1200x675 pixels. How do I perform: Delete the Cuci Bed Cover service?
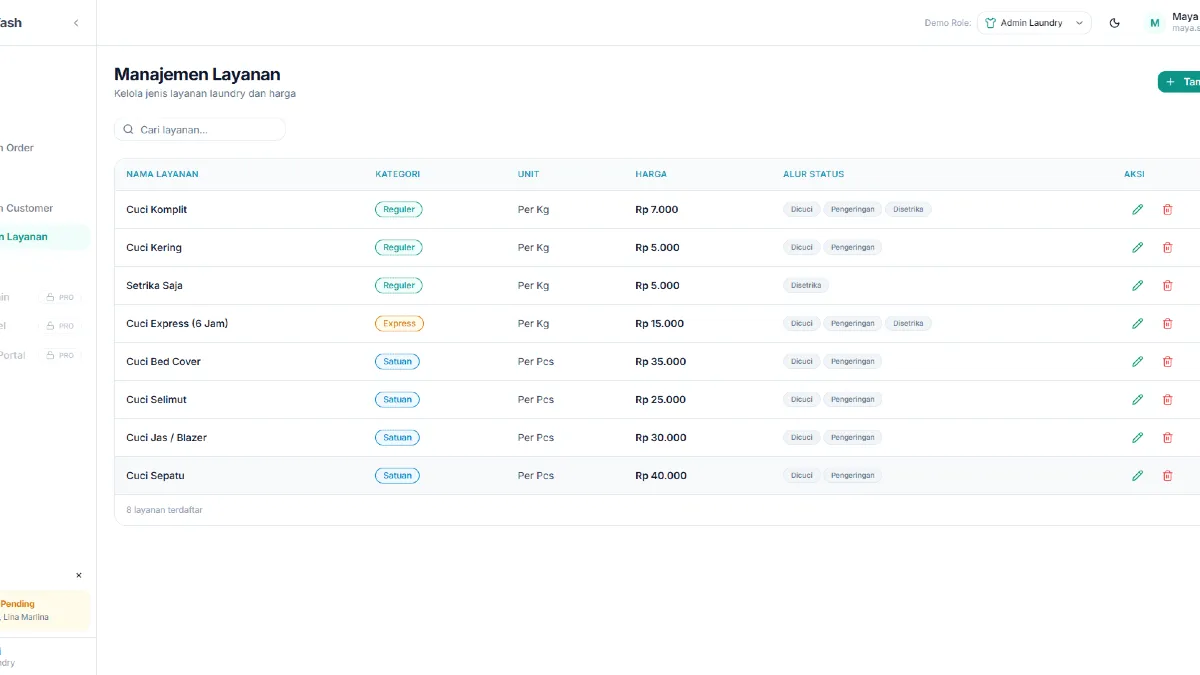click(x=1167, y=361)
